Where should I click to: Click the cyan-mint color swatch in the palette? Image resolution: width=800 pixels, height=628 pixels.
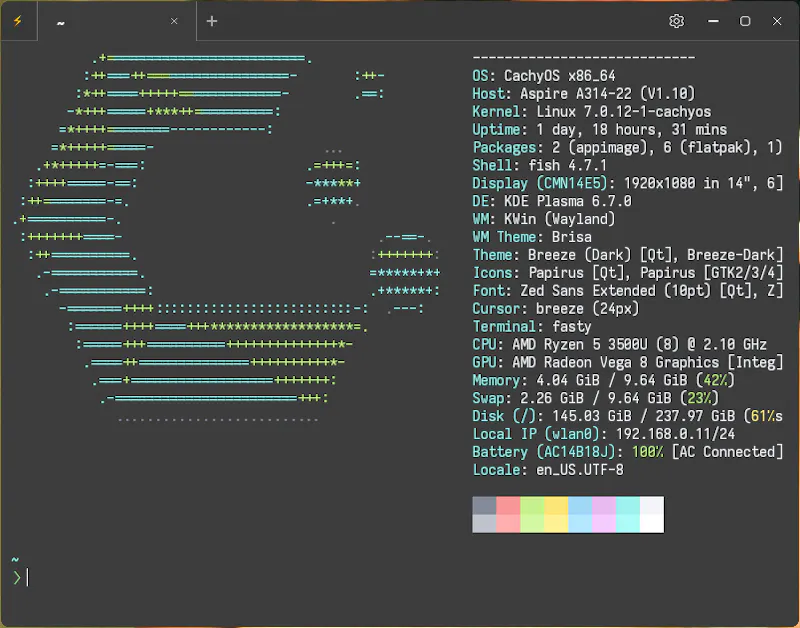[628, 514]
